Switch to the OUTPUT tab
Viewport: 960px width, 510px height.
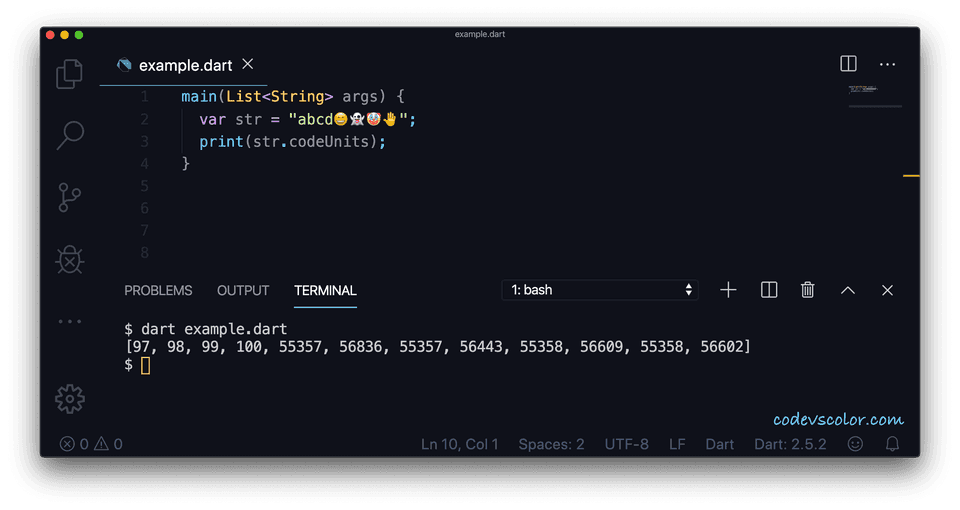point(243,290)
